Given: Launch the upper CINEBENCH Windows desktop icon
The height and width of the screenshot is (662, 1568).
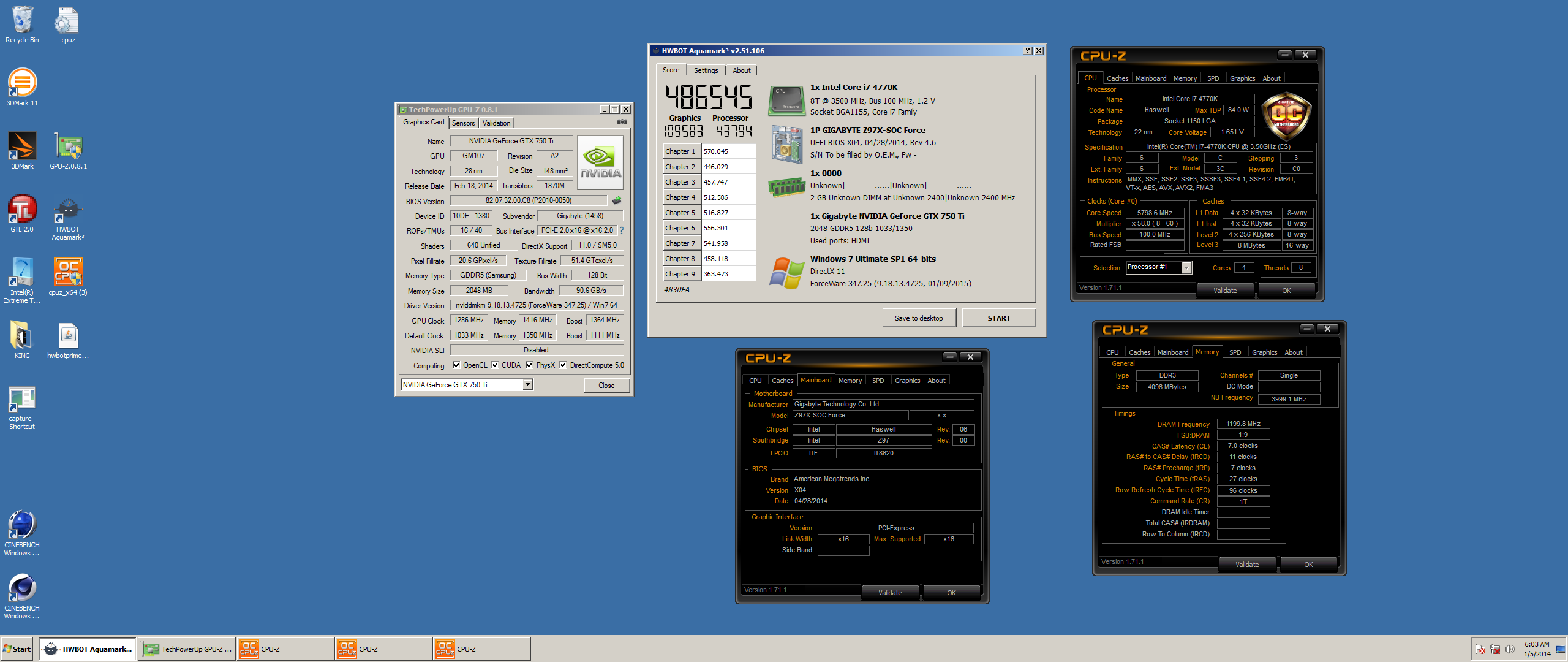Looking at the screenshot, I should coord(22,533).
